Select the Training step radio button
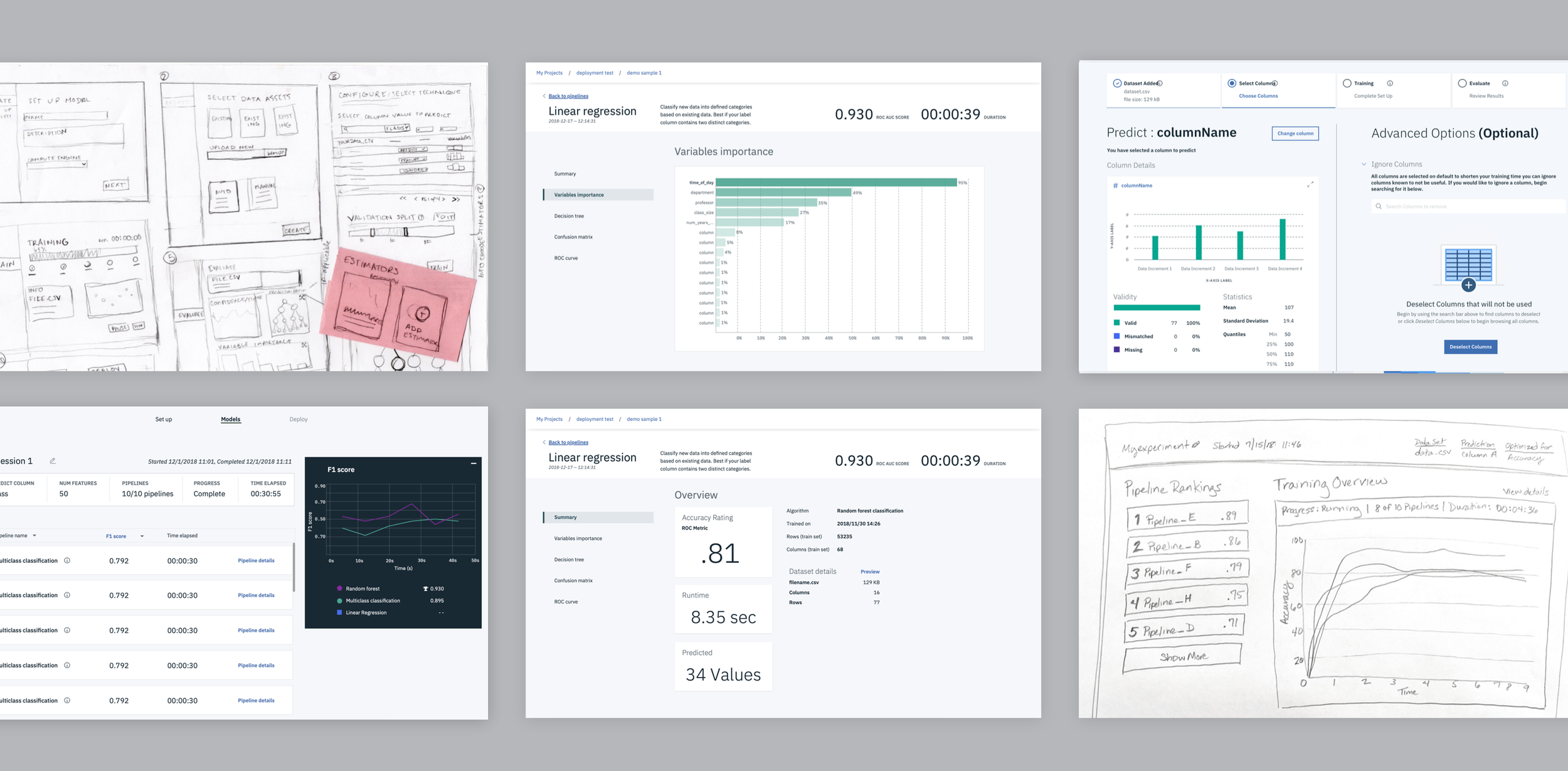Viewport: 1568px width, 771px height. pos(1347,83)
